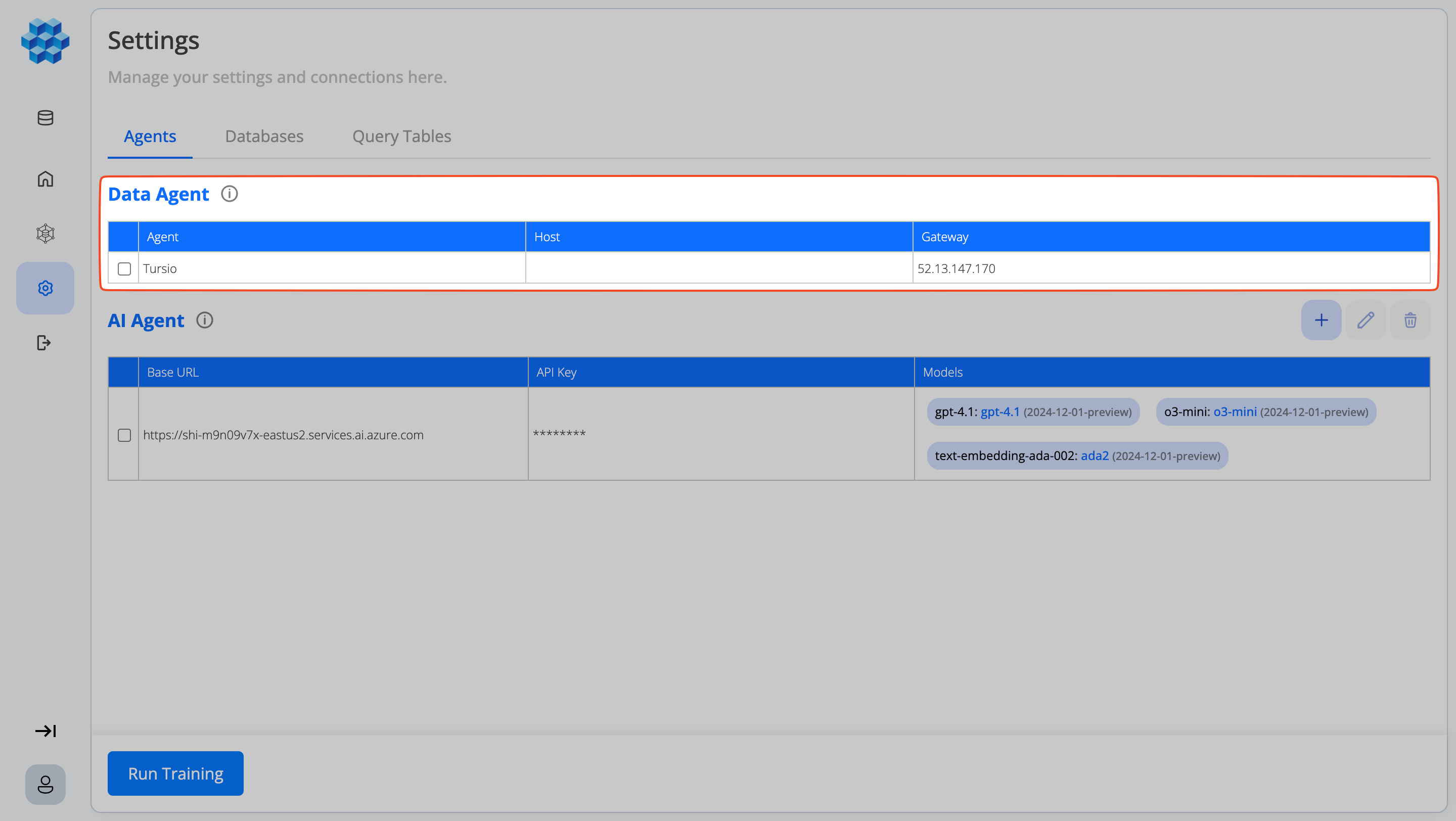Screen dimensions: 1456x821
Task: Open the database icon in sidebar
Action: (x=45, y=117)
